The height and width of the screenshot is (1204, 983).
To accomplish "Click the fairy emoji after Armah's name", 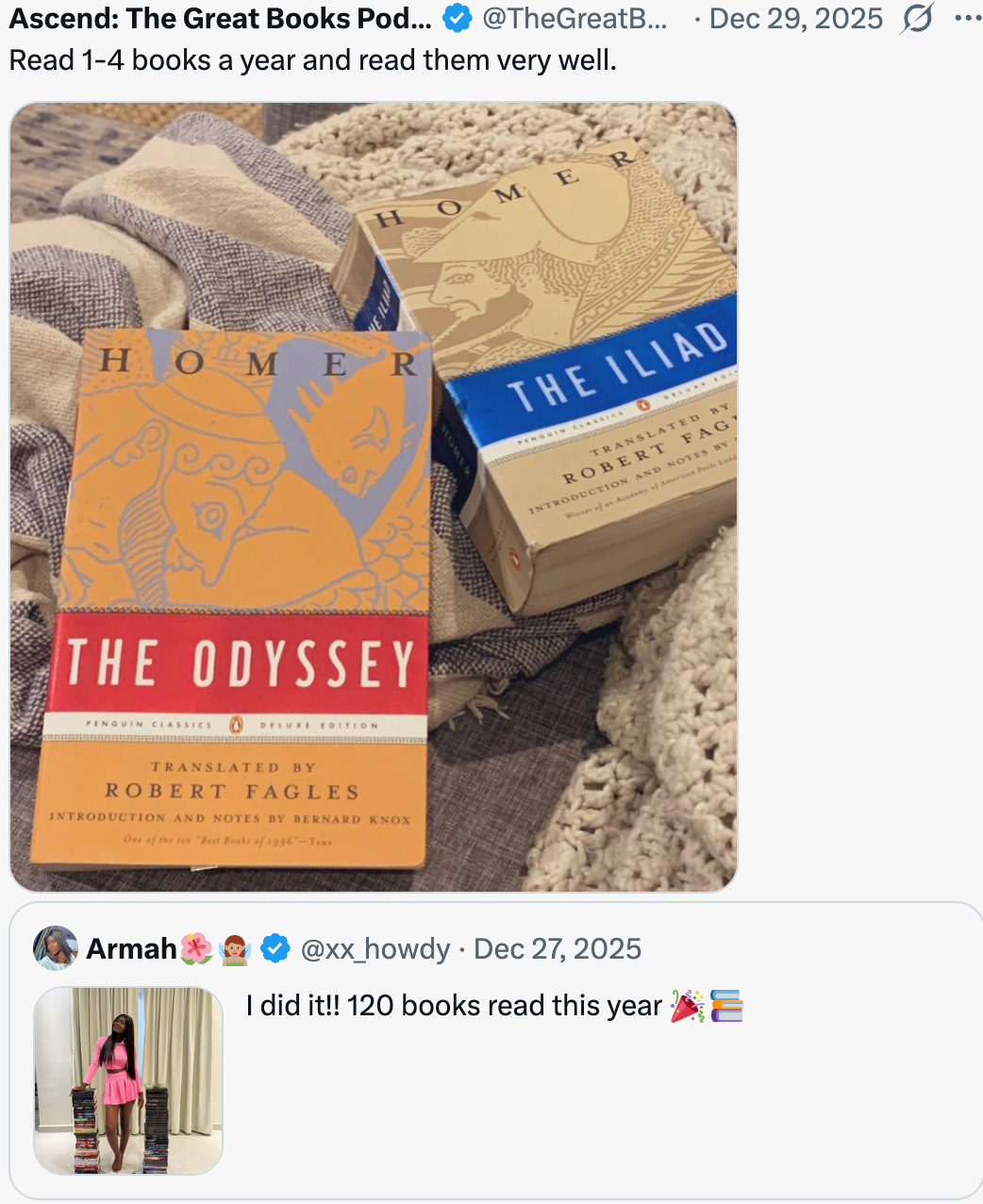I will click(x=234, y=948).
